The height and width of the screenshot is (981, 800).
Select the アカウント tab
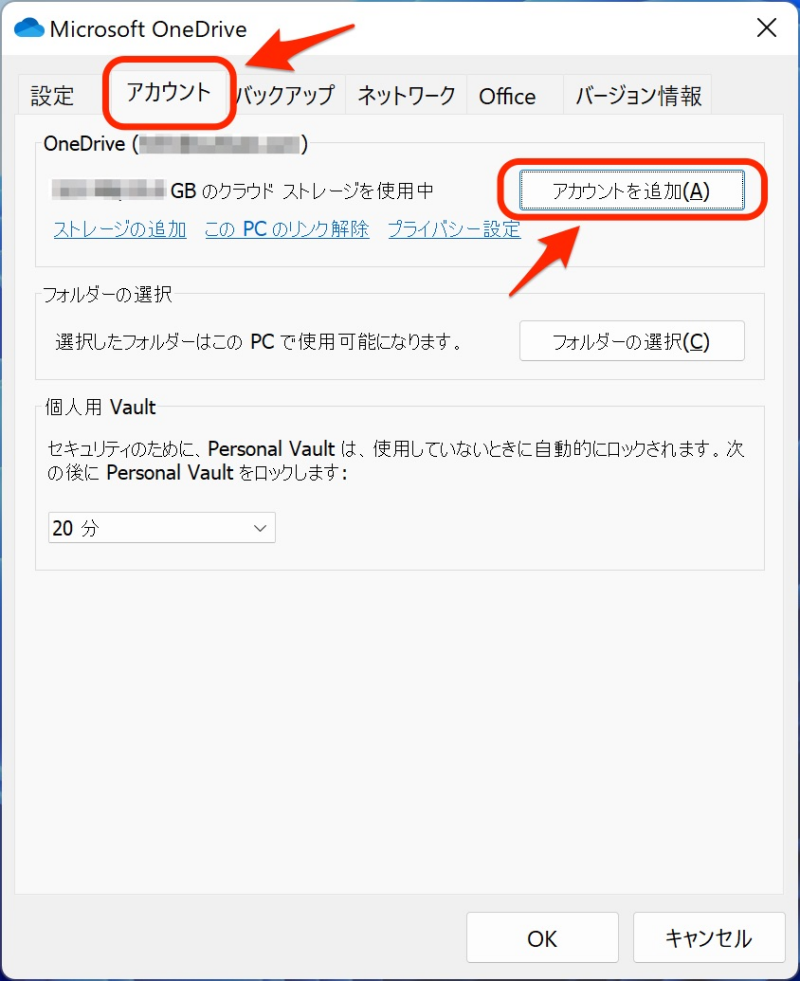pos(169,93)
